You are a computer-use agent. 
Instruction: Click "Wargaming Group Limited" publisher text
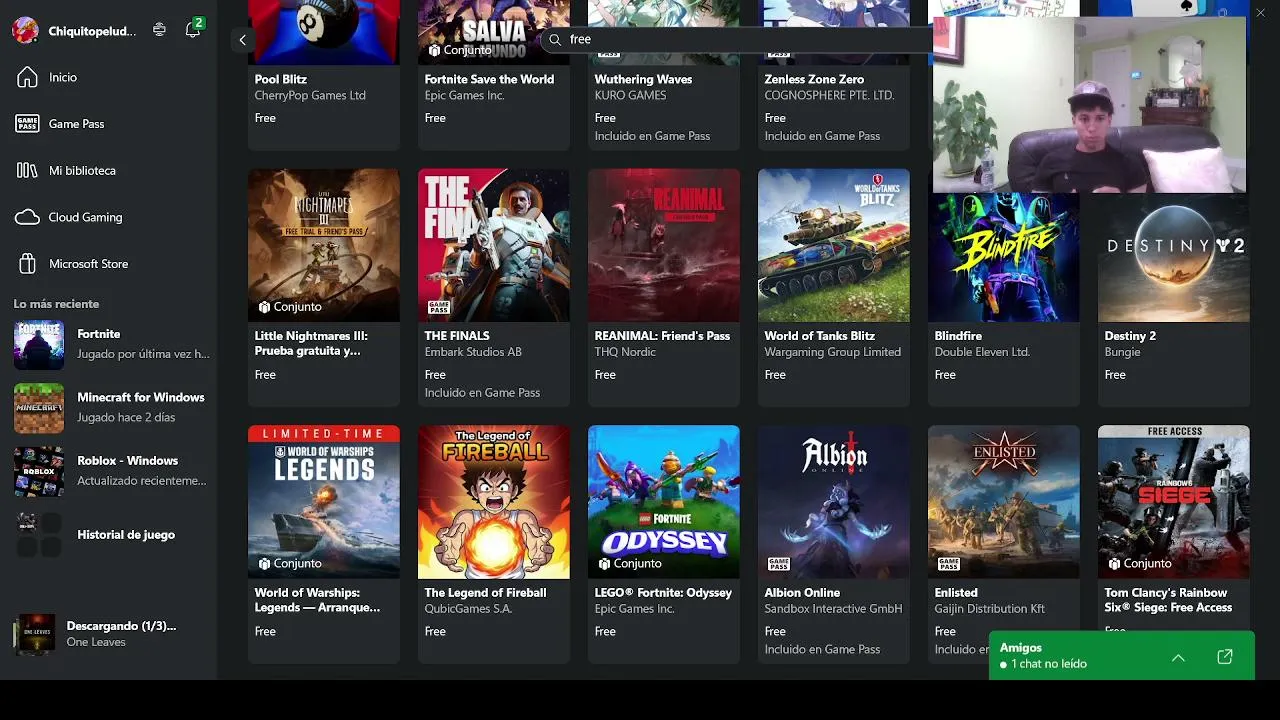[x=833, y=352]
